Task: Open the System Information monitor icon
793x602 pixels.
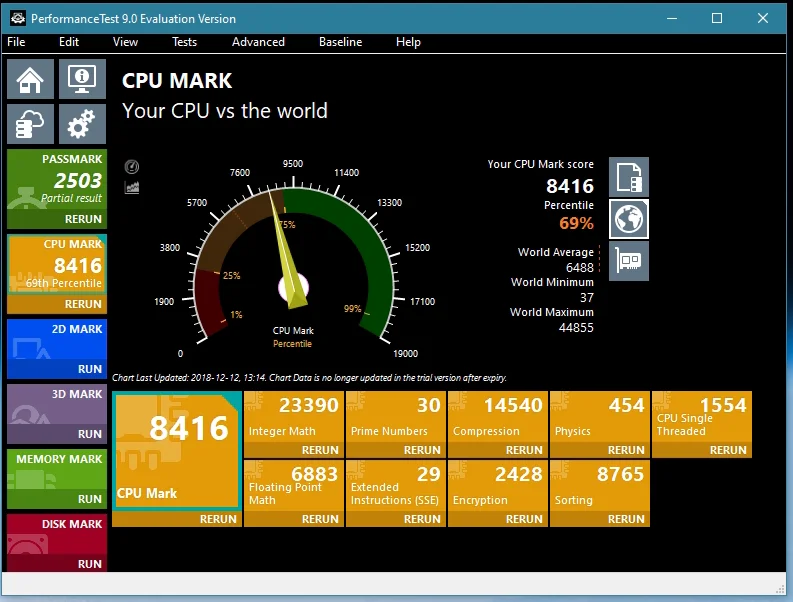Action: click(82, 79)
